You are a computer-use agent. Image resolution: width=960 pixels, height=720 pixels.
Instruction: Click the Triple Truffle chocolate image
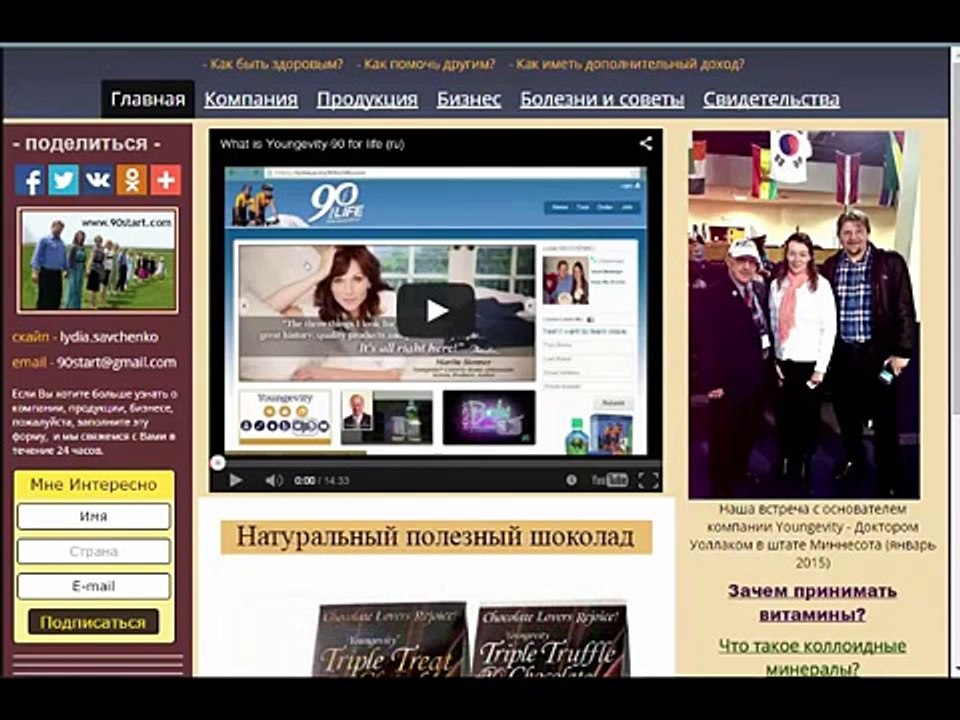551,640
